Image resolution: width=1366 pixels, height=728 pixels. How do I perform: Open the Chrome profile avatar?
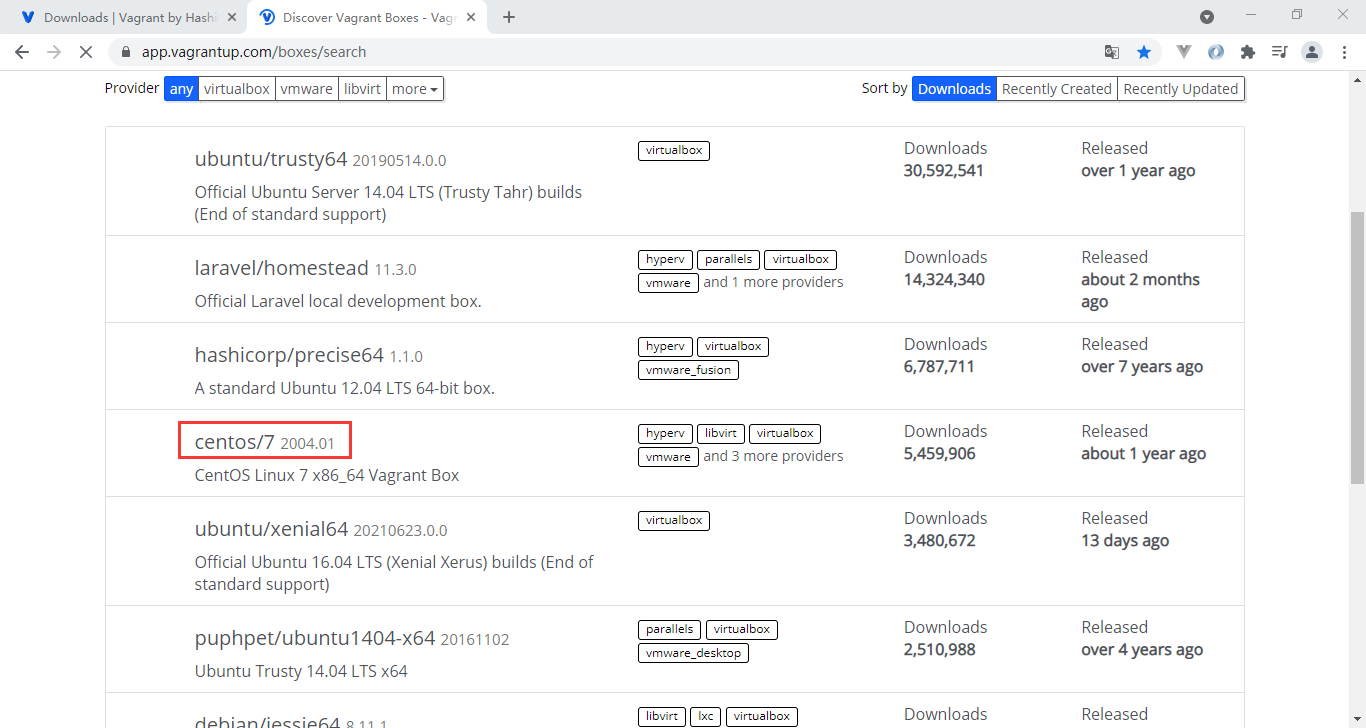1312,52
